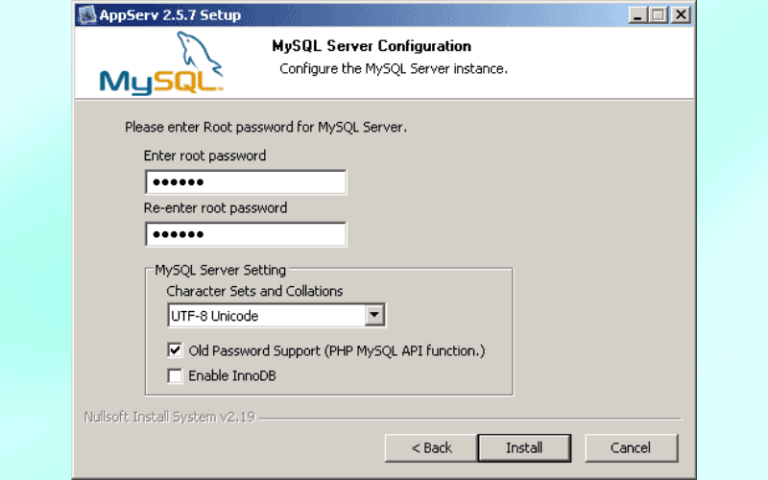The width and height of the screenshot is (768, 480).
Task: Toggle Old Password Support checkbox
Action: pyautogui.click(x=175, y=351)
